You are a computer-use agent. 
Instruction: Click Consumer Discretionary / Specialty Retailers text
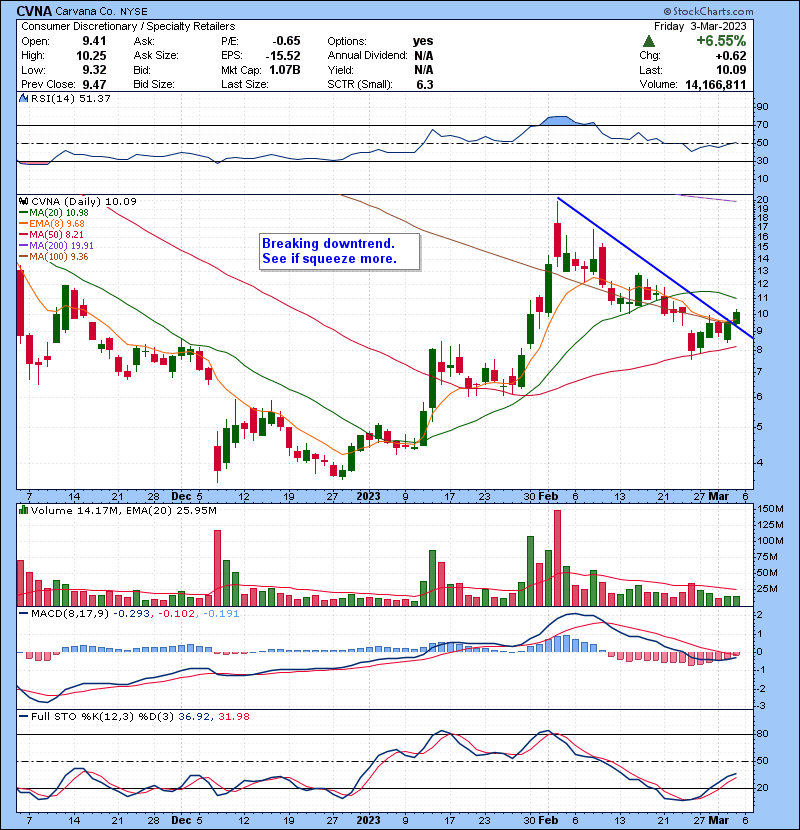[x=128, y=26]
